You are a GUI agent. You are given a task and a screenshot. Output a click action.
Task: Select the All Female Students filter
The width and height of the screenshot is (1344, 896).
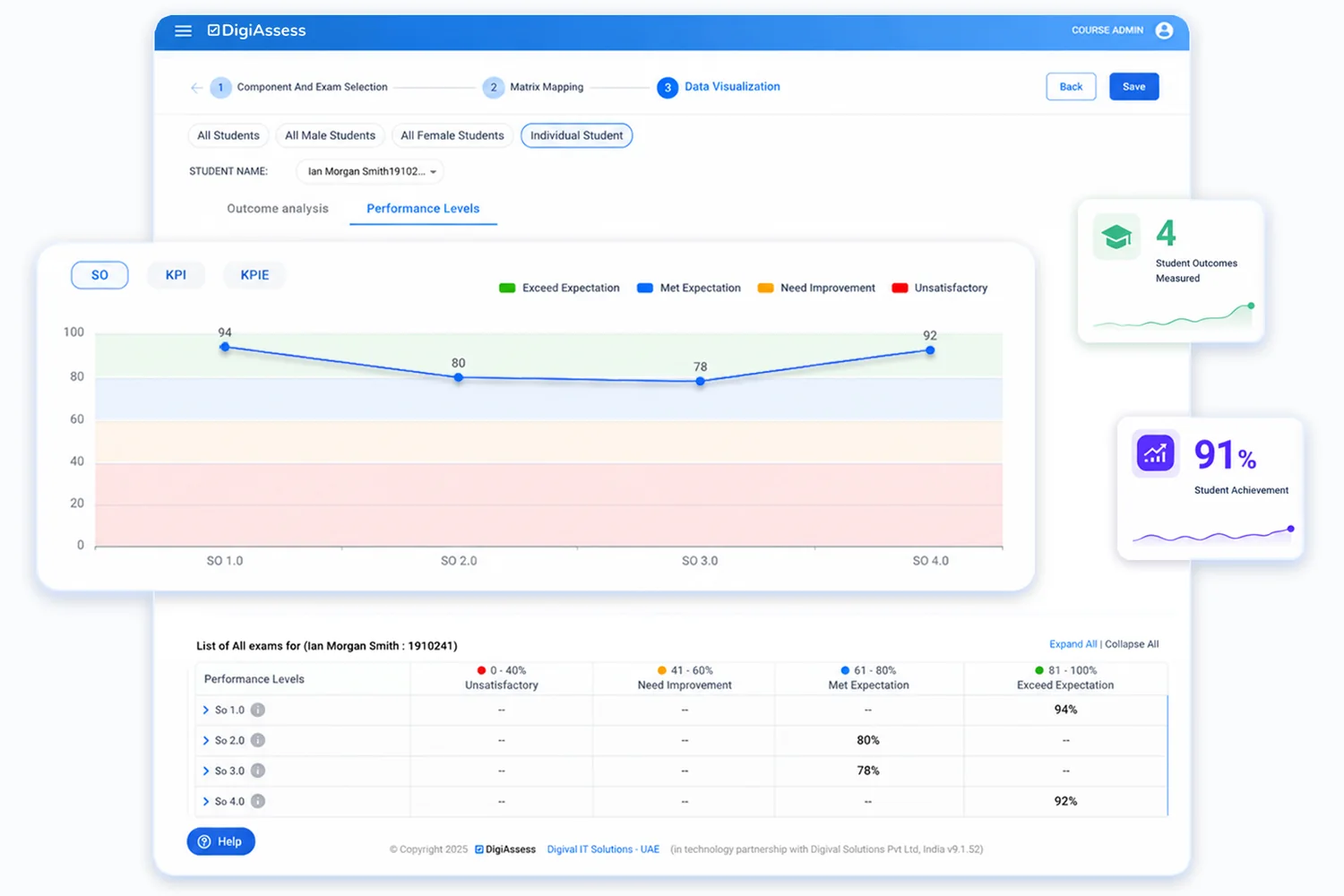452,135
